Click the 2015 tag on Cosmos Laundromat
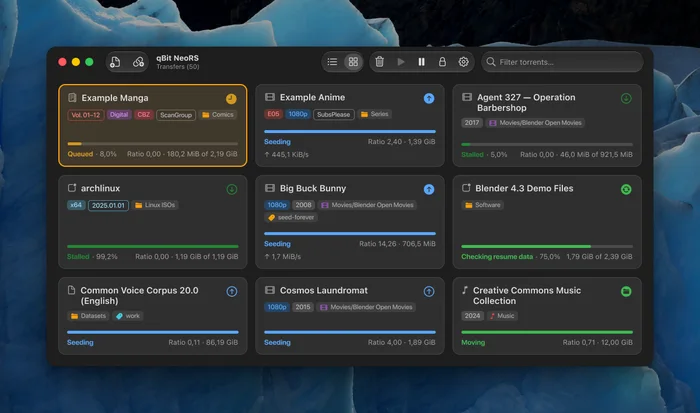700x413 pixels. pos(303,307)
